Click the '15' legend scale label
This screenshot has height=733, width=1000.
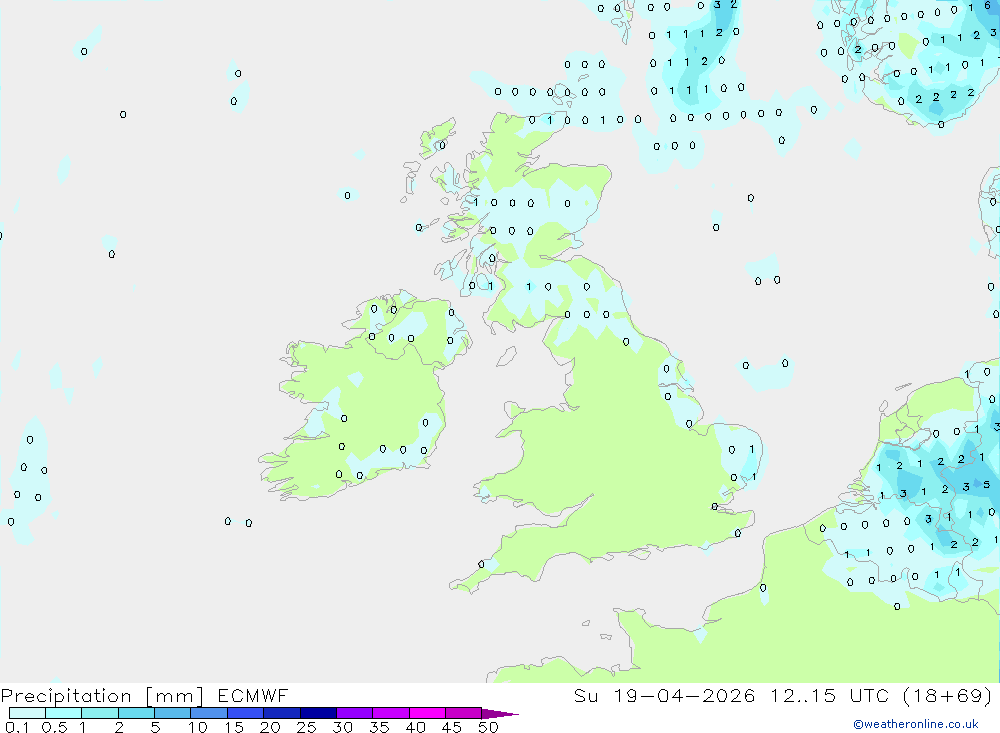pyautogui.click(x=233, y=727)
